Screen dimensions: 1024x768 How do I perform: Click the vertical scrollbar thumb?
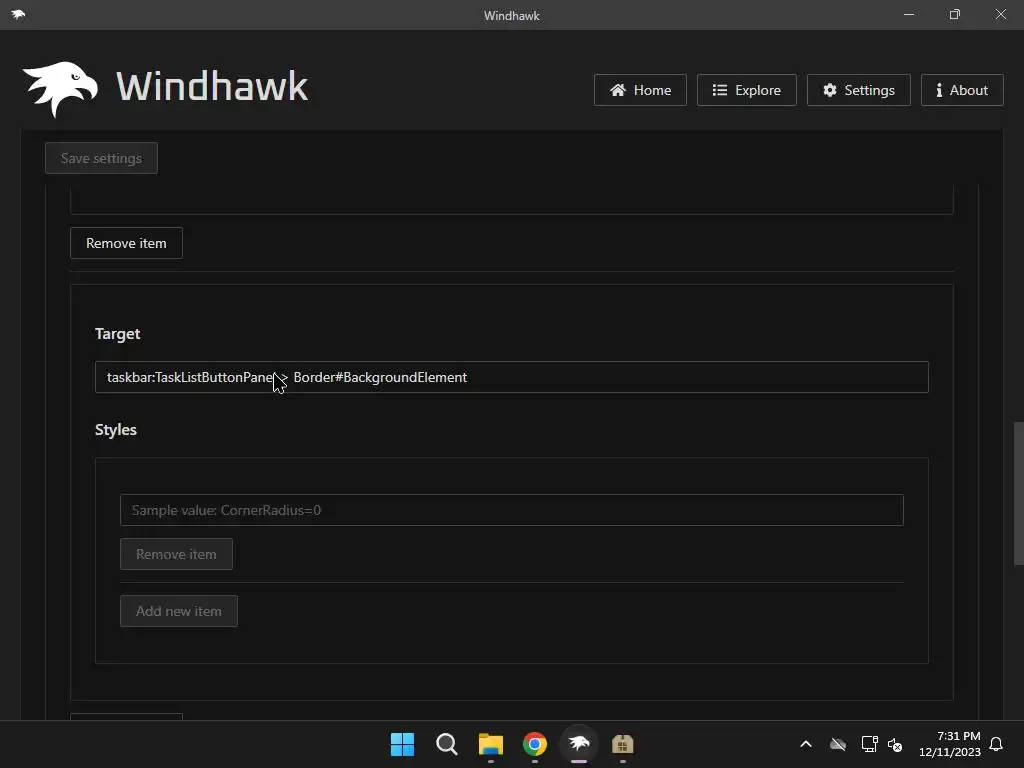(1018, 494)
